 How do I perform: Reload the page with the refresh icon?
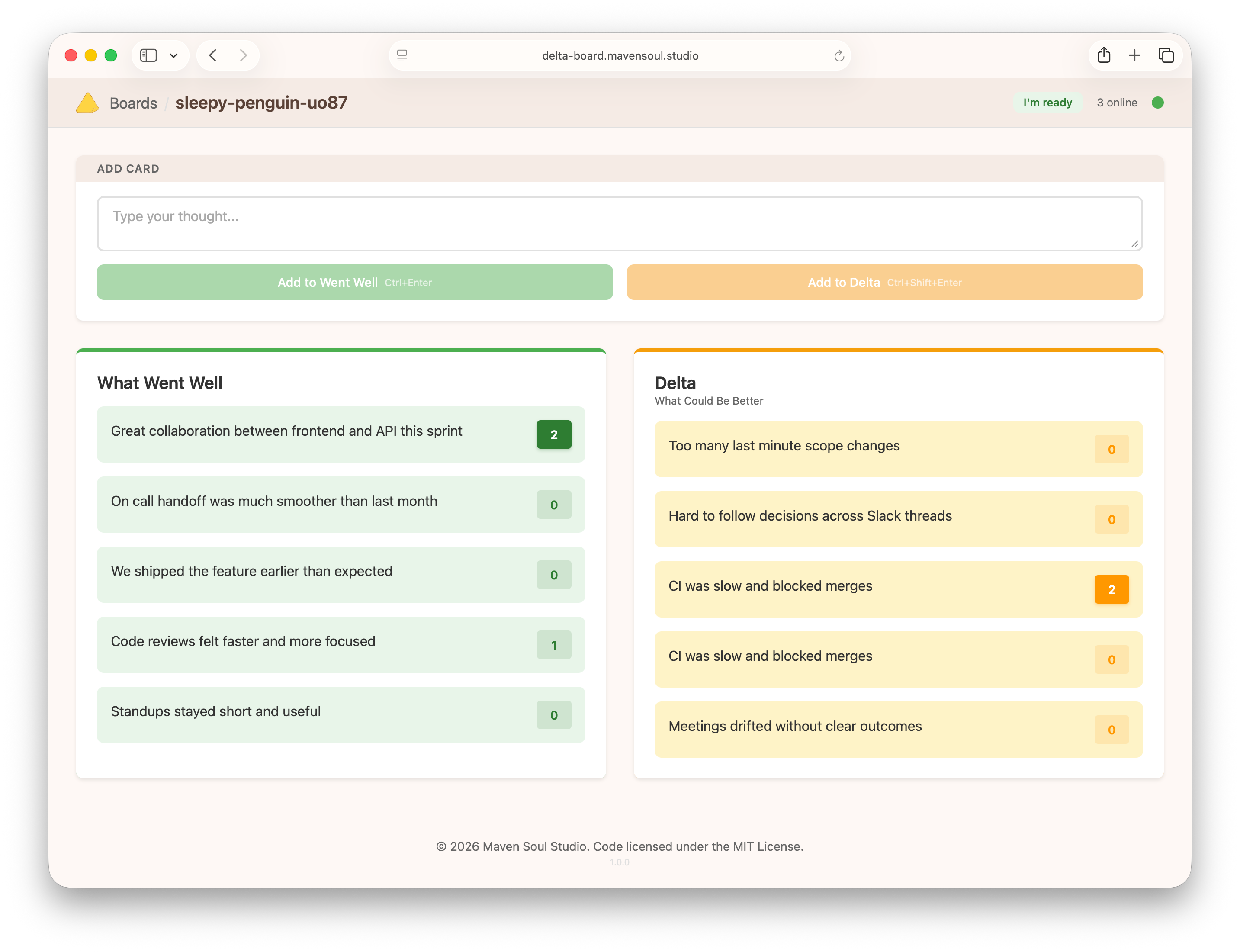click(839, 55)
